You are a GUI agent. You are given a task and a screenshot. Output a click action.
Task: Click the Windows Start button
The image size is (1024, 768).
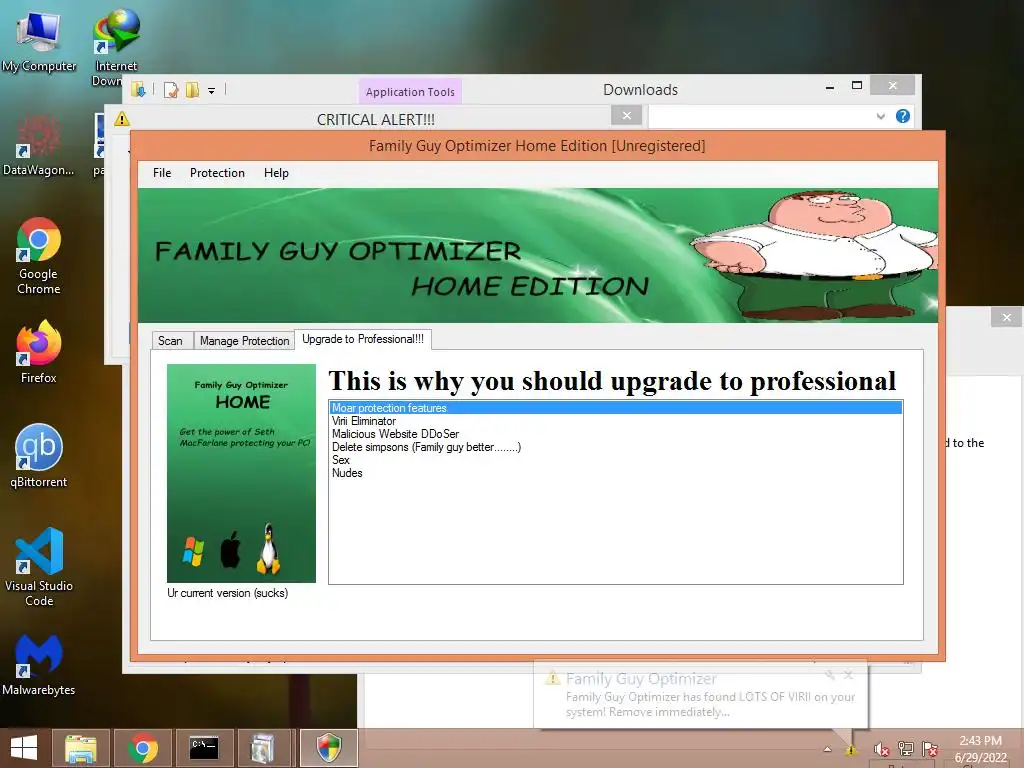click(24, 748)
